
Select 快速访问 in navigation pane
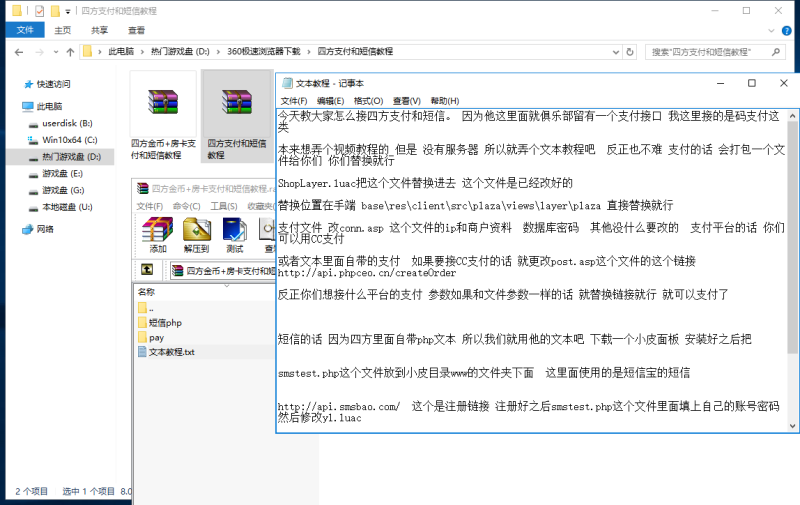click(53, 84)
